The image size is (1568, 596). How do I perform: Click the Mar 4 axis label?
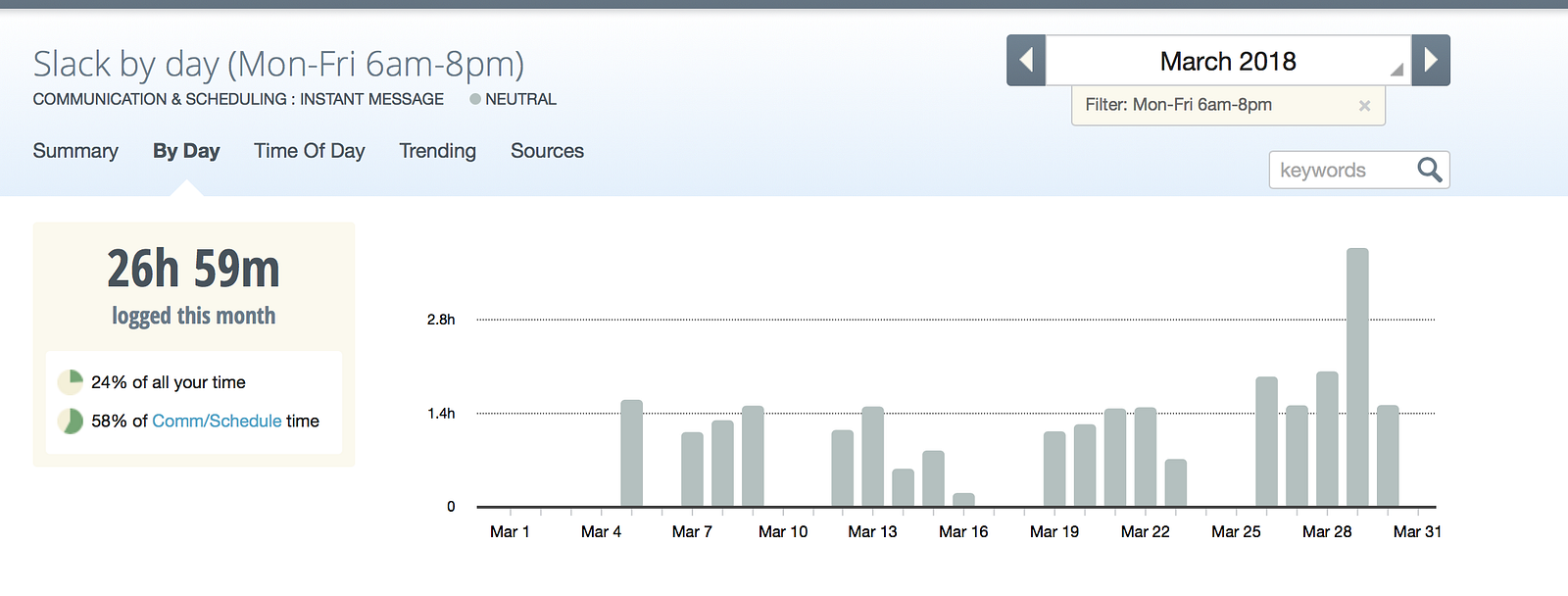click(x=601, y=531)
